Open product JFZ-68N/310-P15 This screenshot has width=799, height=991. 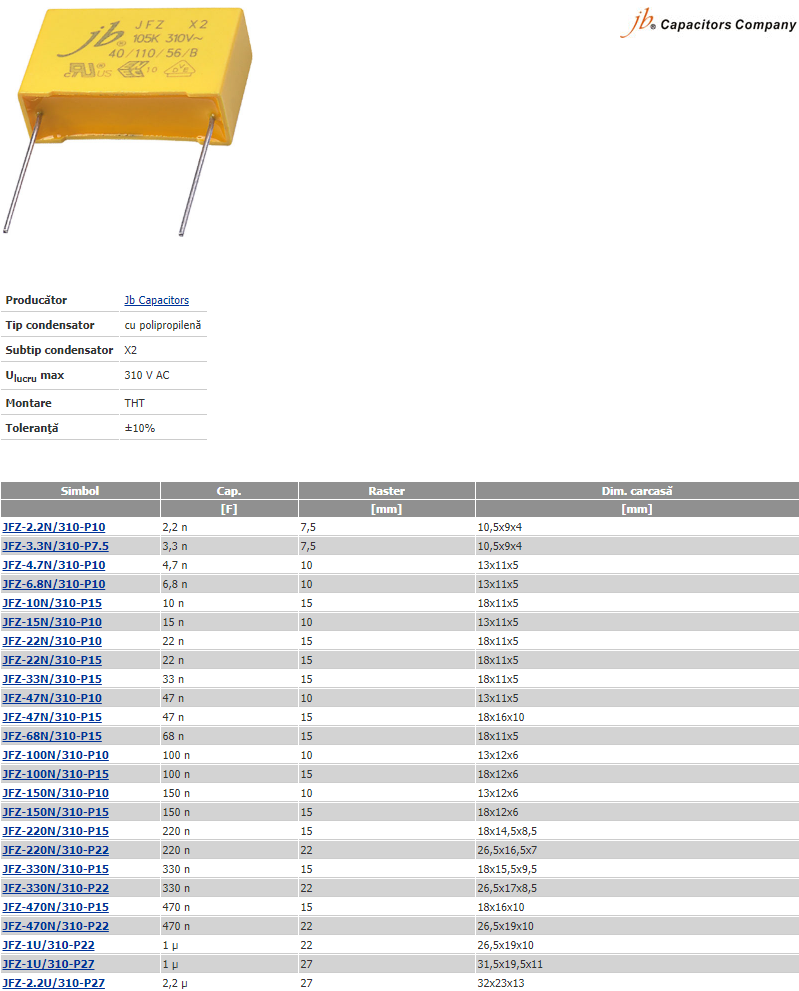[52, 736]
